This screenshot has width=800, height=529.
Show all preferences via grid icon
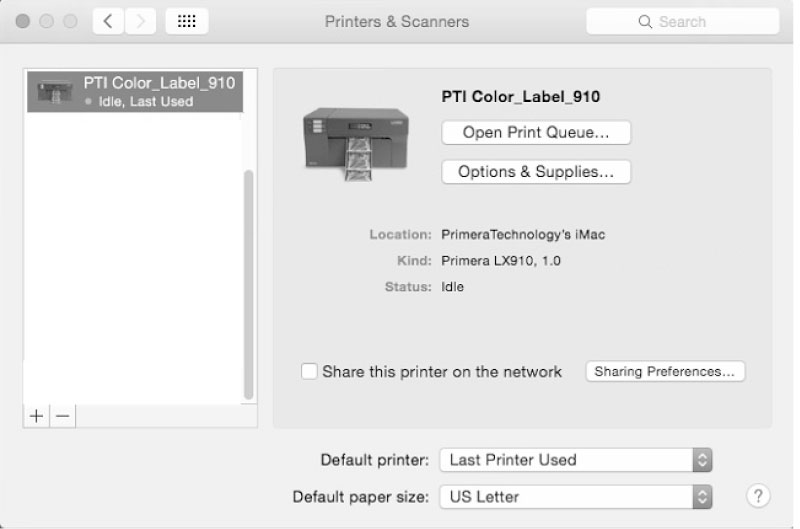tap(187, 21)
